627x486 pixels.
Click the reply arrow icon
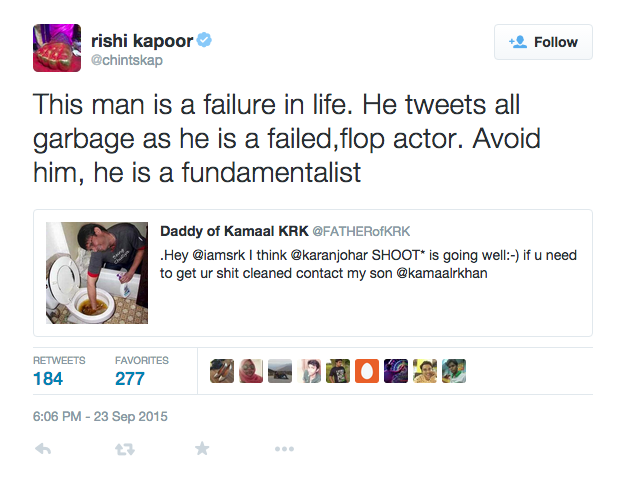43,449
